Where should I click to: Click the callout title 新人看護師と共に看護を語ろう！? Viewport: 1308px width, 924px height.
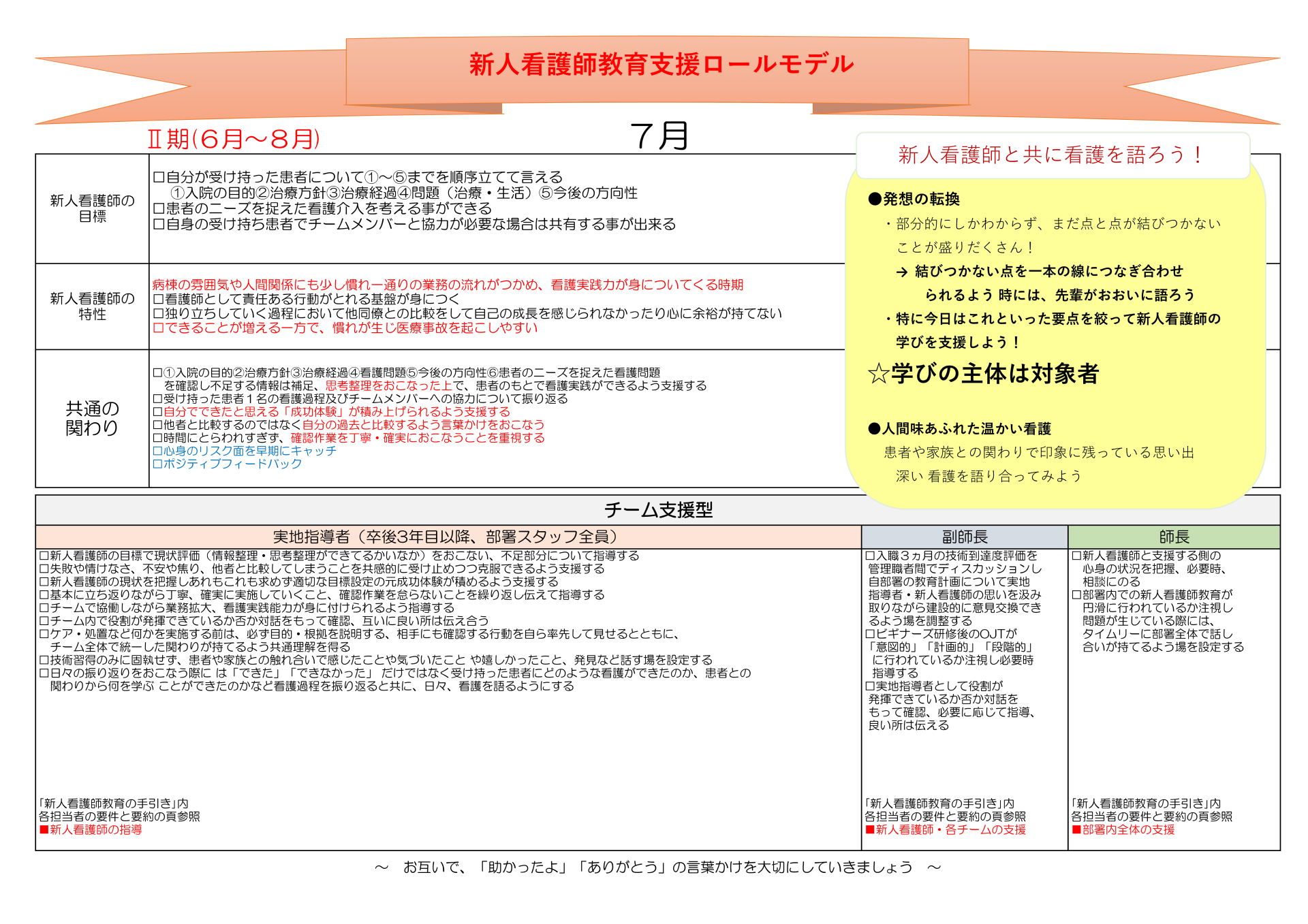pyautogui.click(x=1053, y=155)
